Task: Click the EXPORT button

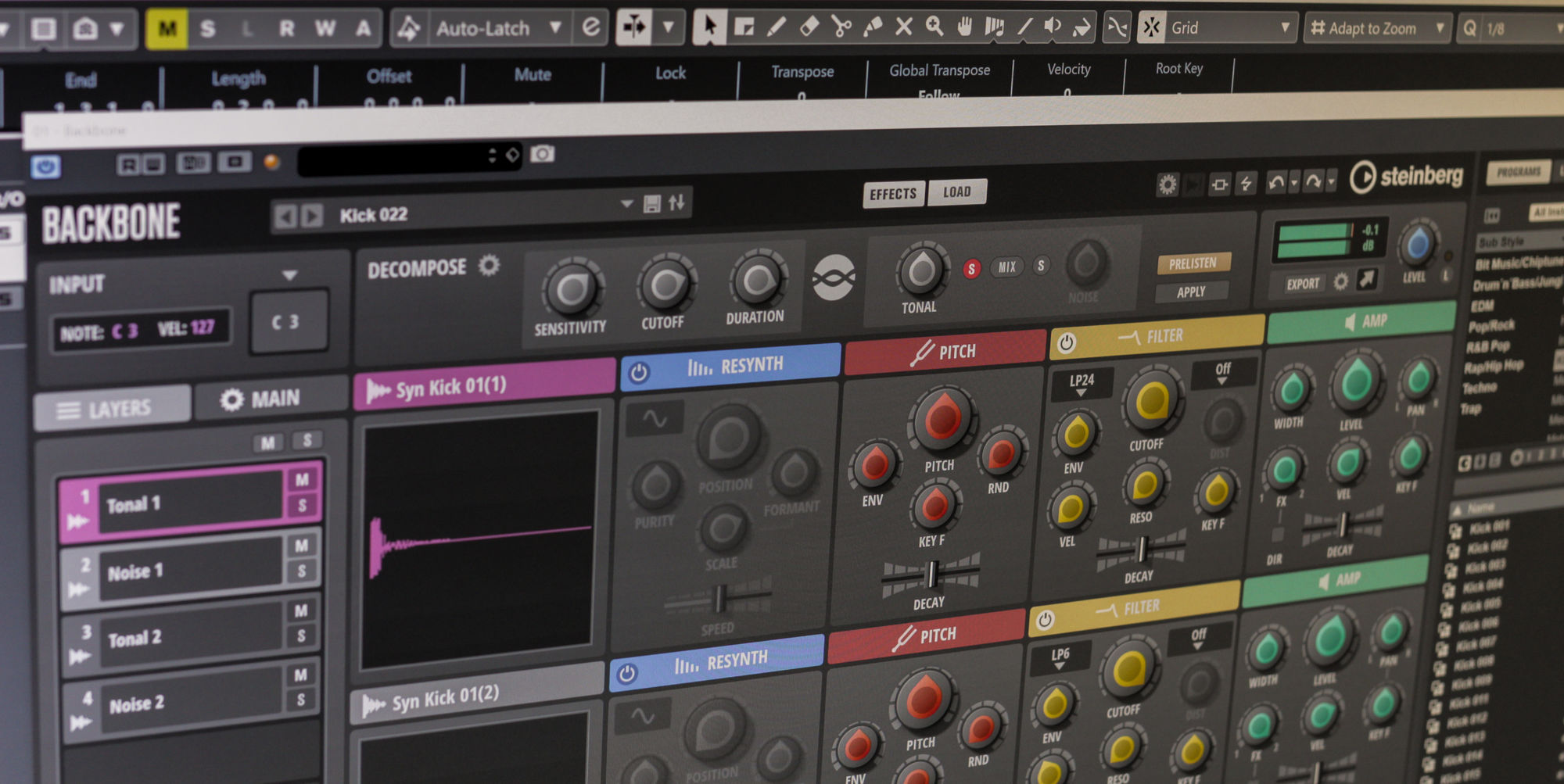Action: pyautogui.click(x=1303, y=284)
